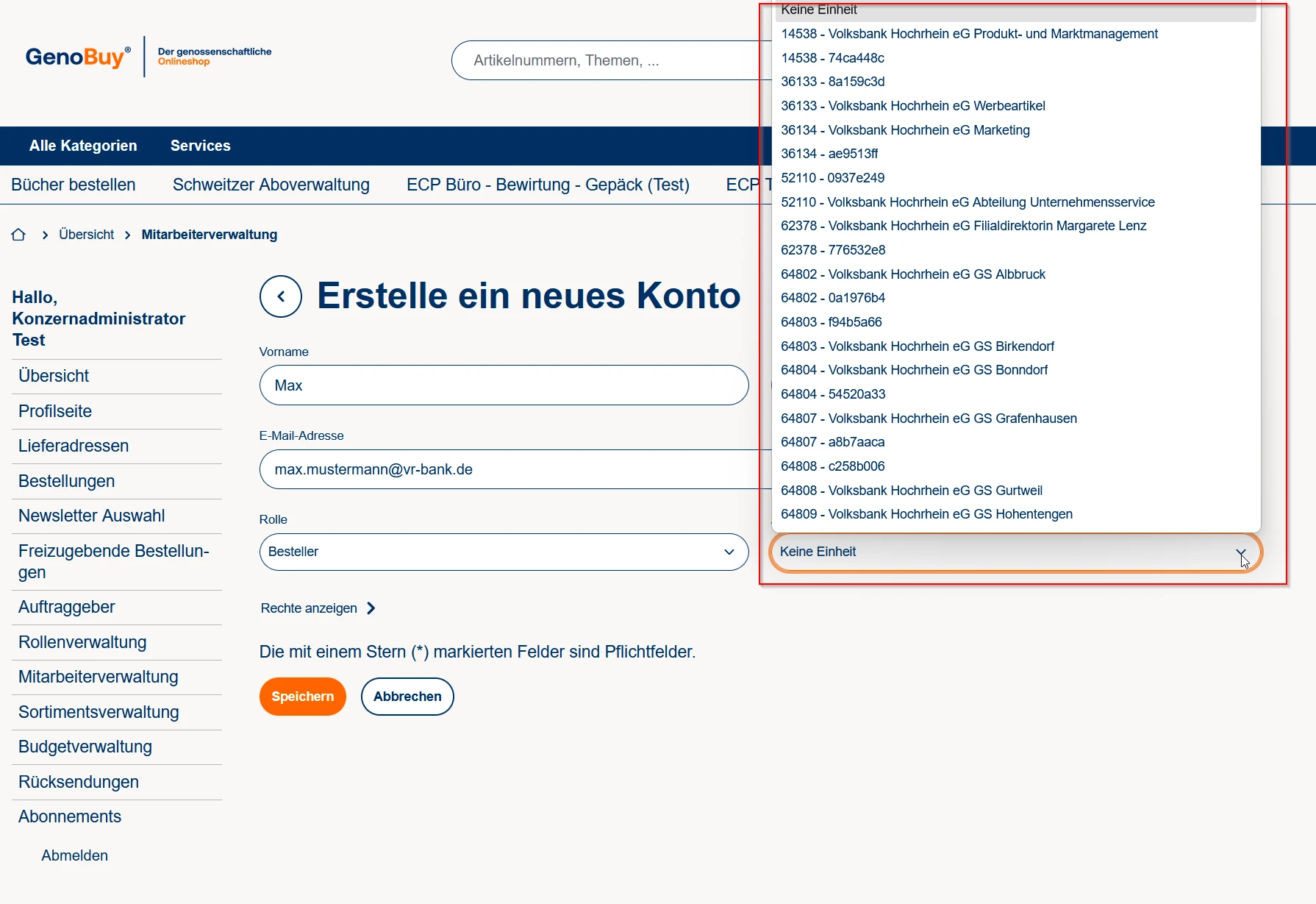Click the chevron next to Rechte anzeigen
The image size is (1316, 904).
click(371, 608)
